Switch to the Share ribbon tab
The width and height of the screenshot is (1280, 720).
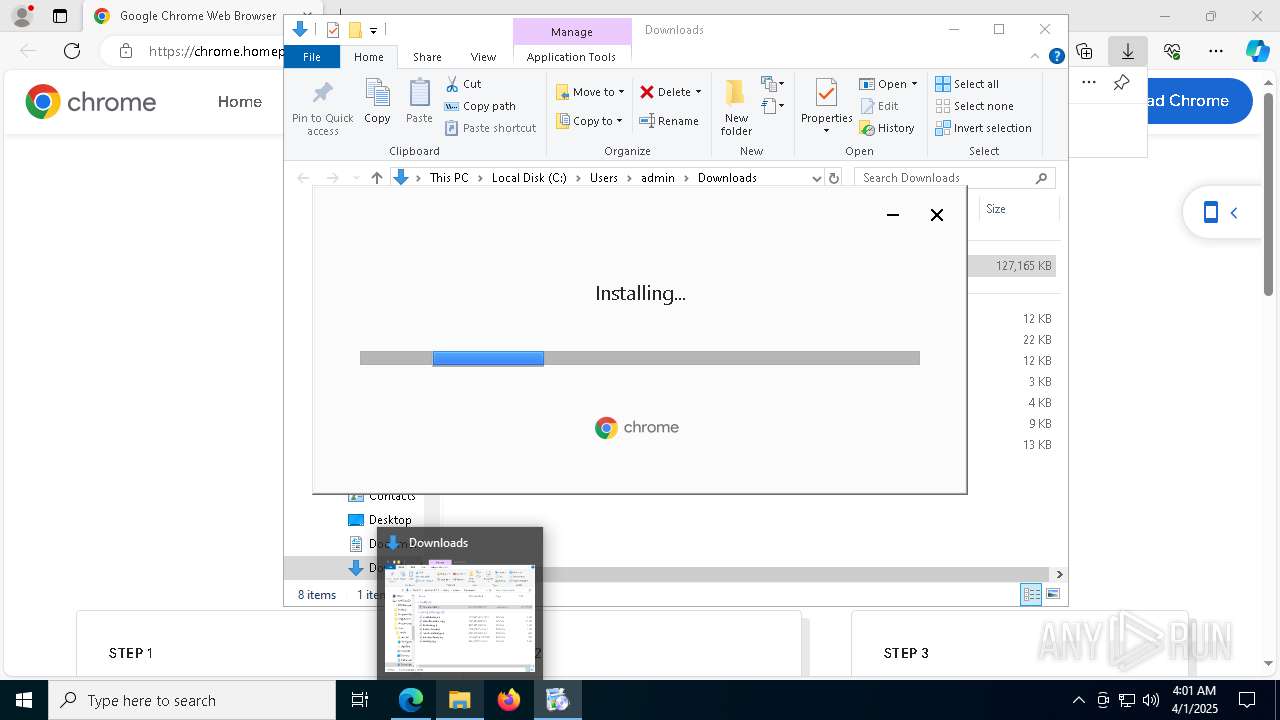(x=427, y=57)
